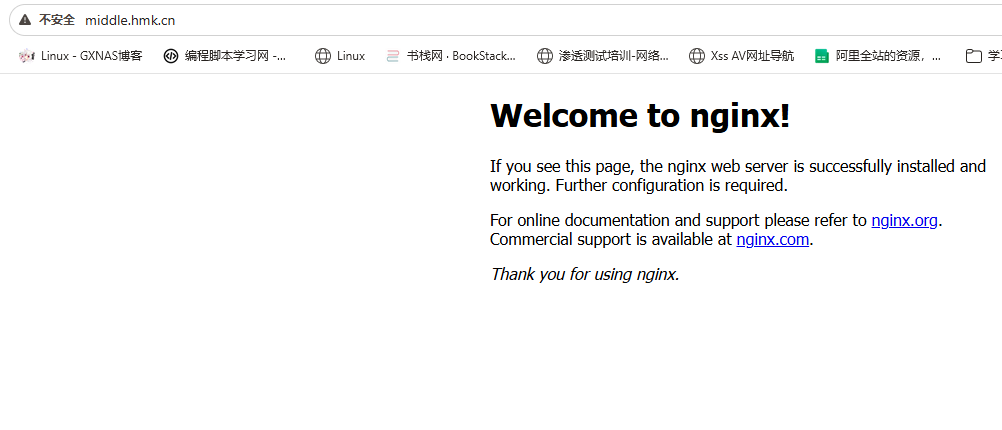
Task: Open the 编程脚本学习网 bookmark
Action: tap(226, 56)
